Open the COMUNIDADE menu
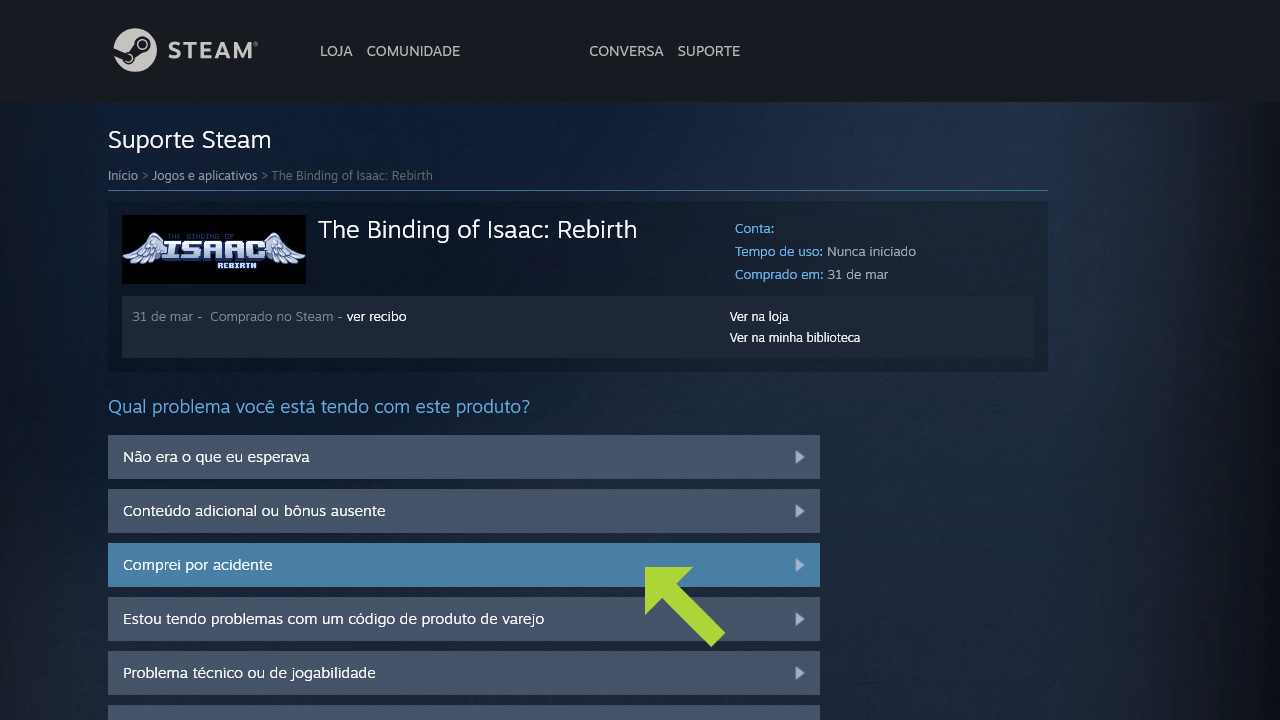 click(413, 51)
